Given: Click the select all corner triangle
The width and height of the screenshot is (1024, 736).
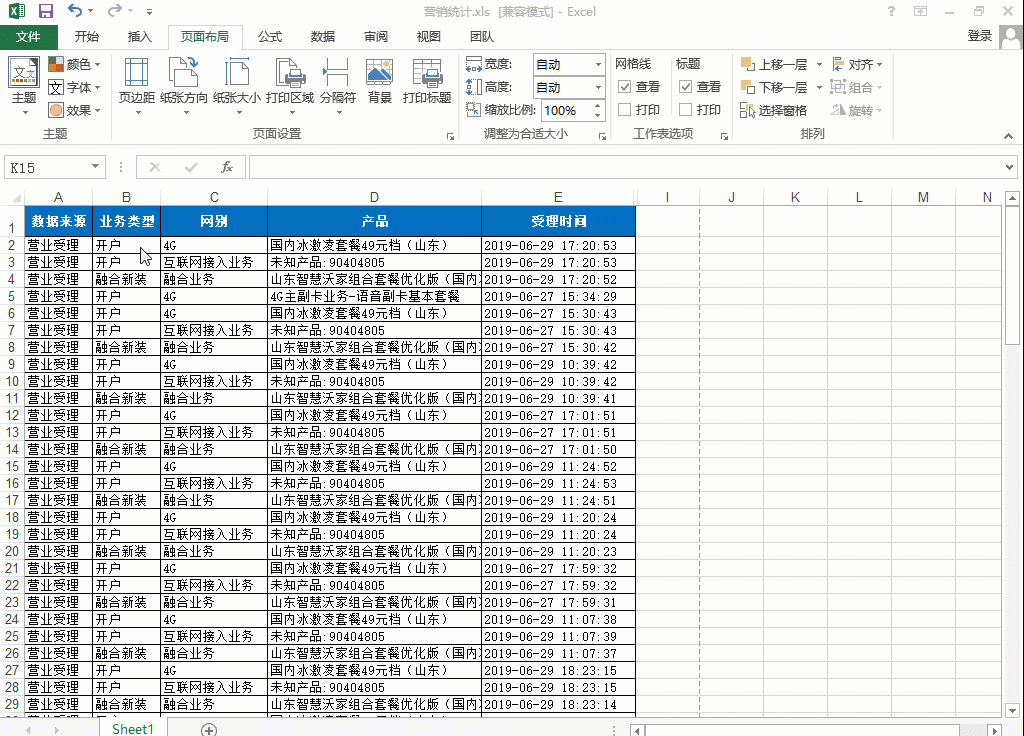Looking at the screenshot, I should 16,197.
